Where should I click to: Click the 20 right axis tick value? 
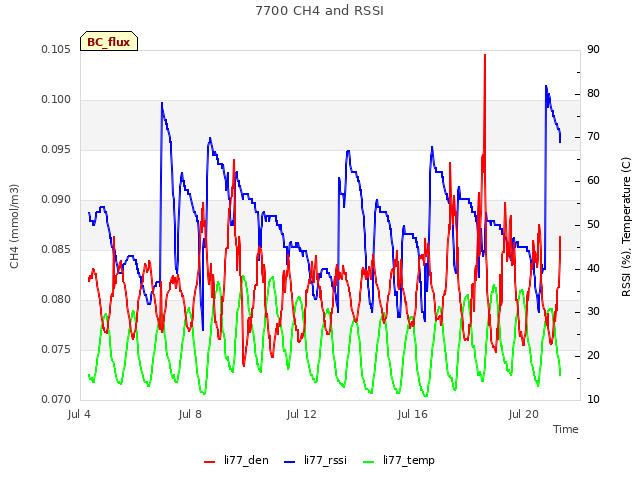[593, 356]
